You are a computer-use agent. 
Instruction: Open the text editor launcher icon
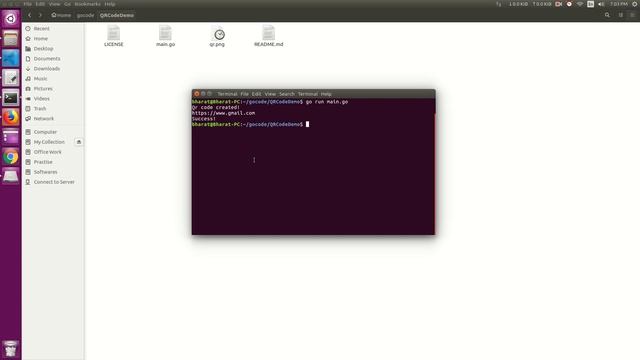click(x=11, y=78)
